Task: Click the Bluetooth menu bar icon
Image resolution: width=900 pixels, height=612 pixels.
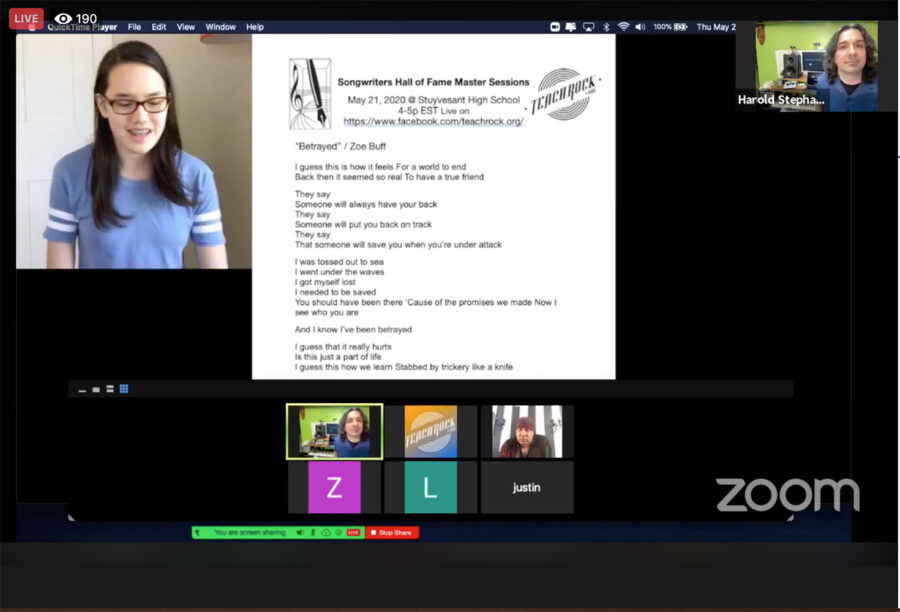Action: (x=606, y=27)
